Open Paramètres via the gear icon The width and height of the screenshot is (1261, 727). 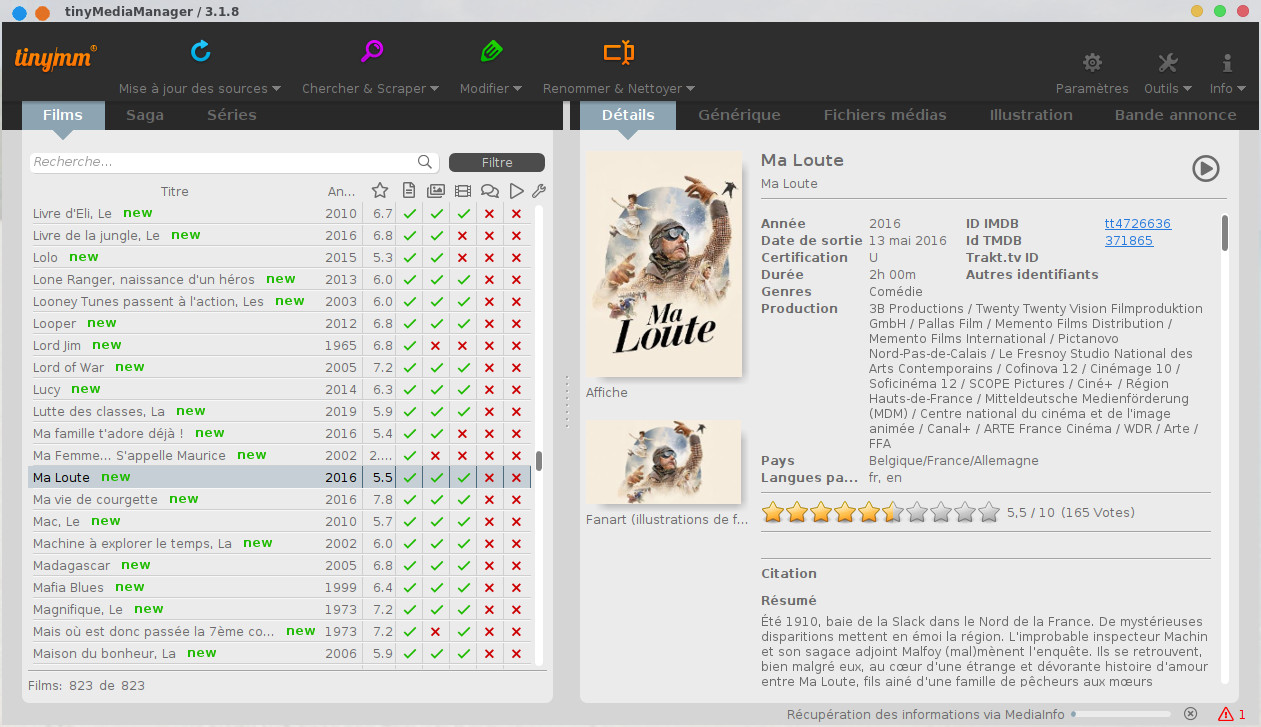(1092, 63)
